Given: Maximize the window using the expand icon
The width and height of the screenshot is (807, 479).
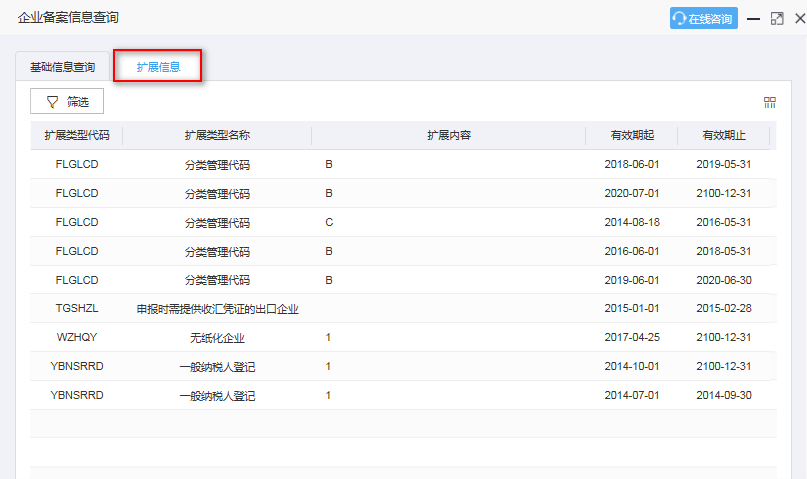Looking at the screenshot, I should (777, 19).
